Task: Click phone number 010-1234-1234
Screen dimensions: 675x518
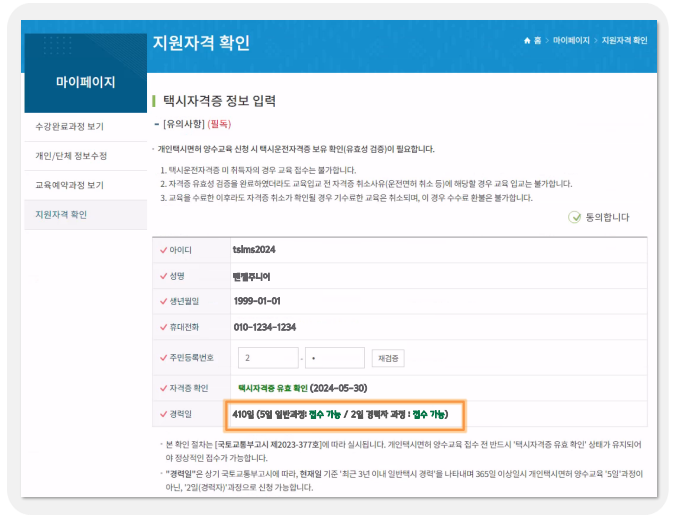Action: (265, 327)
